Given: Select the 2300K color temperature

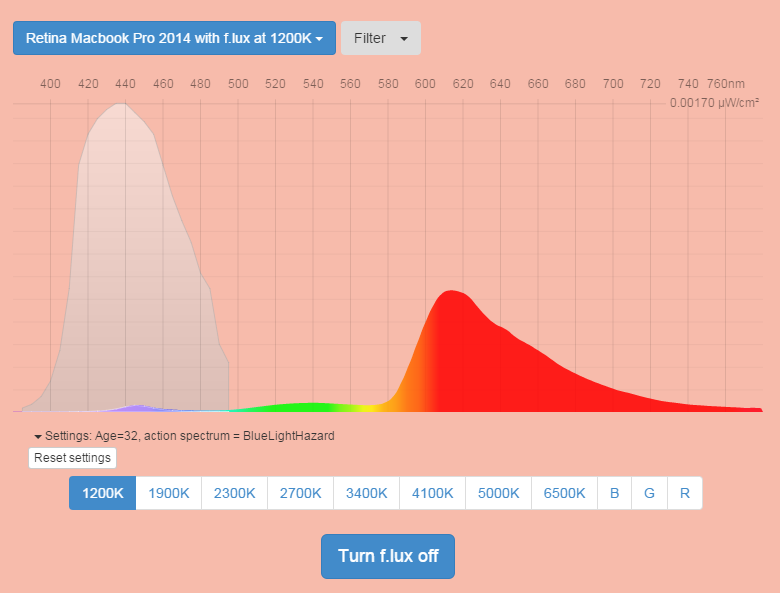Looking at the screenshot, I should (234, 493).
